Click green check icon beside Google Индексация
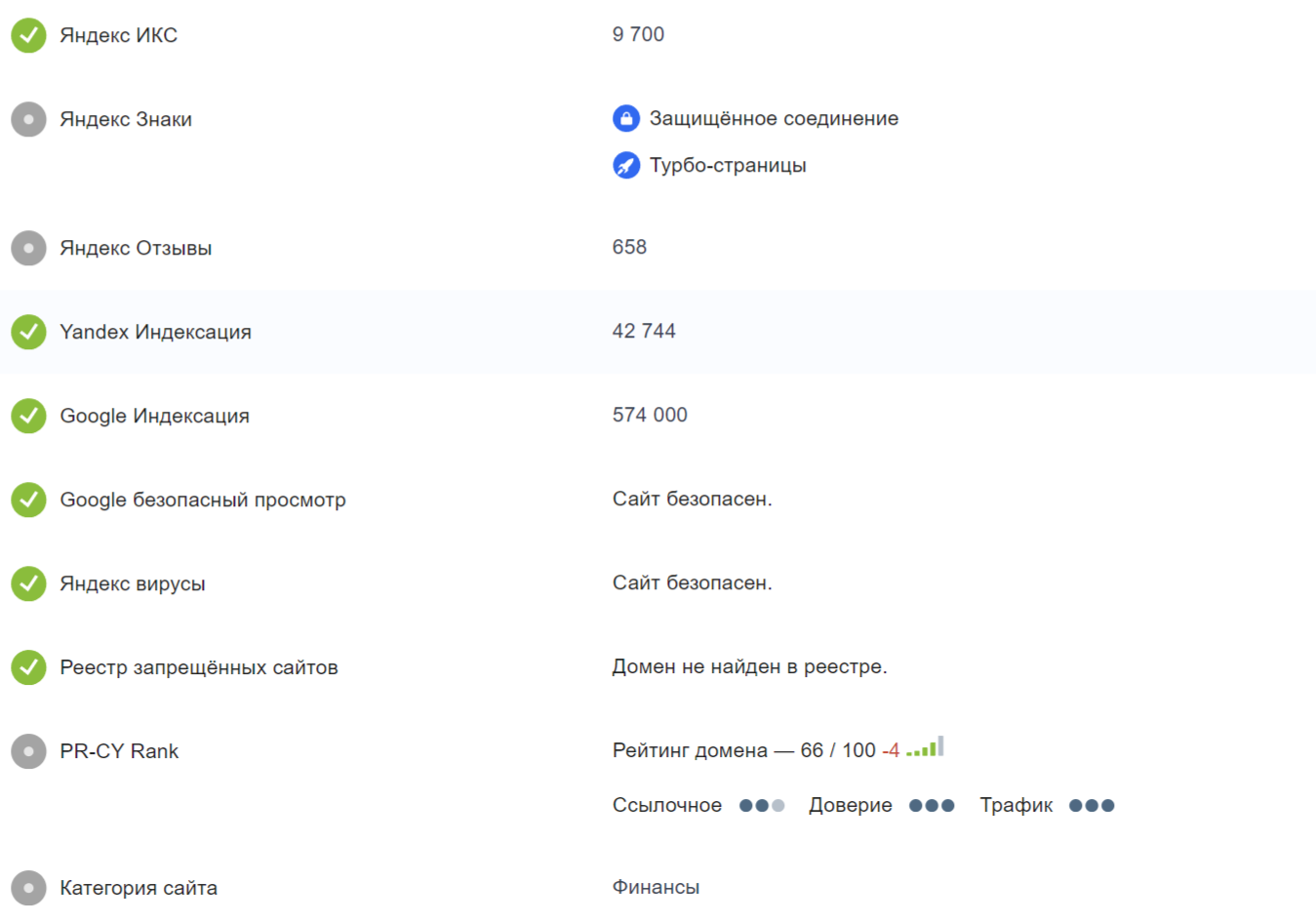Screen dimensions: 1316x922 [x=28, y=416]
